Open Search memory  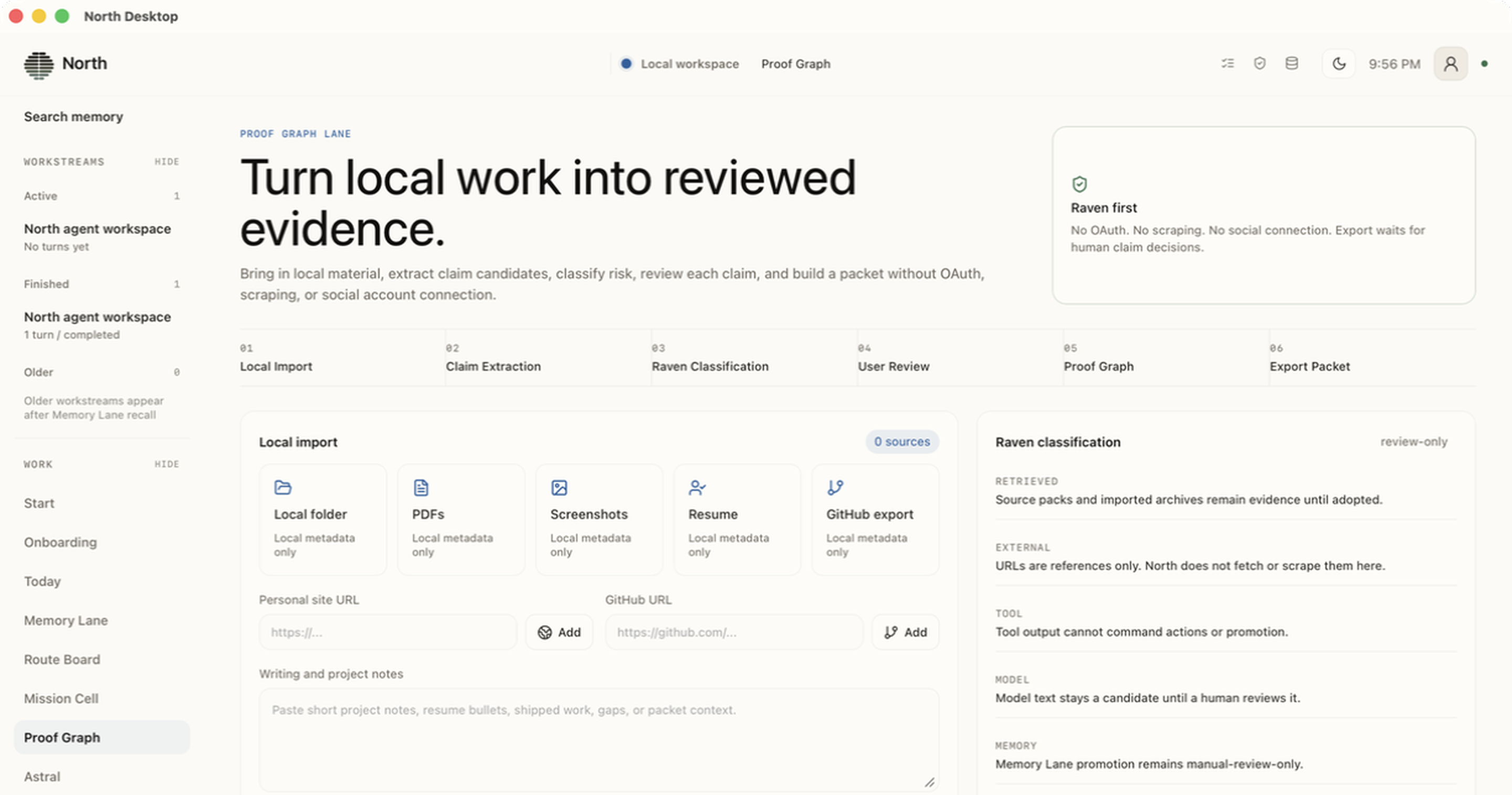73,116
